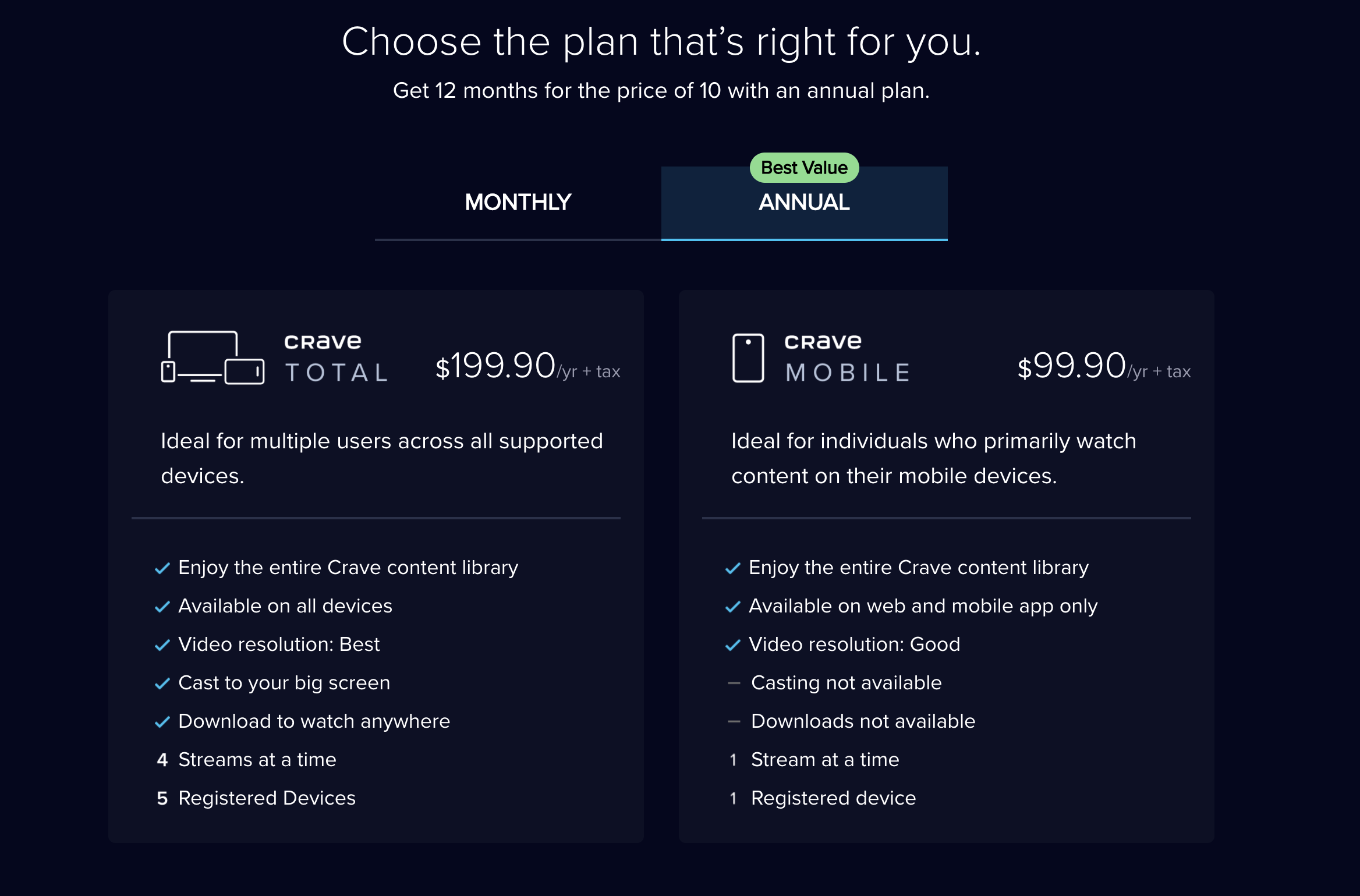Click the Best Value green badge
This screenshot has width=1360, height=896.
pos(804,168)
